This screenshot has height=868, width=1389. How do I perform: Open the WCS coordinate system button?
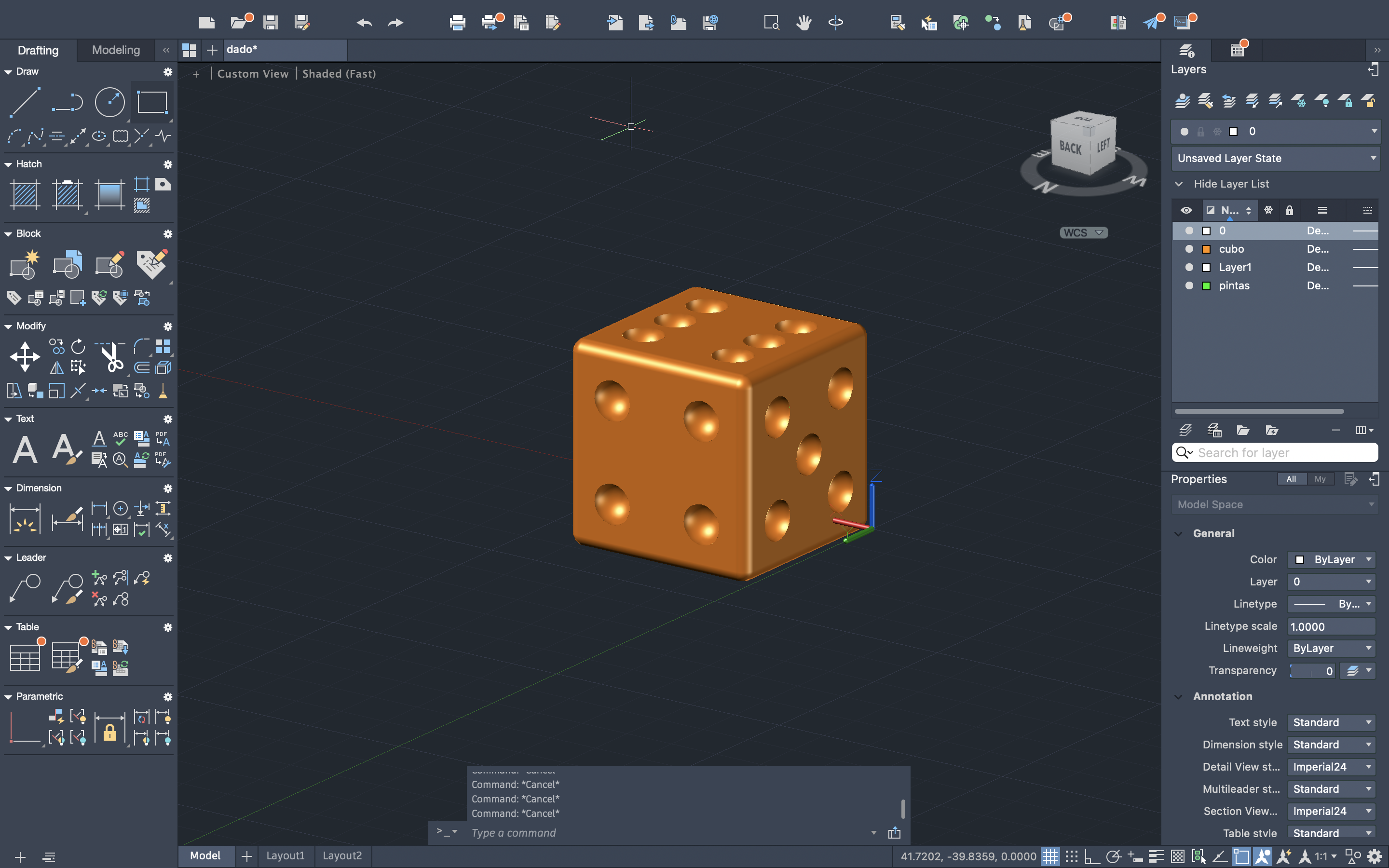point(1082,232)
